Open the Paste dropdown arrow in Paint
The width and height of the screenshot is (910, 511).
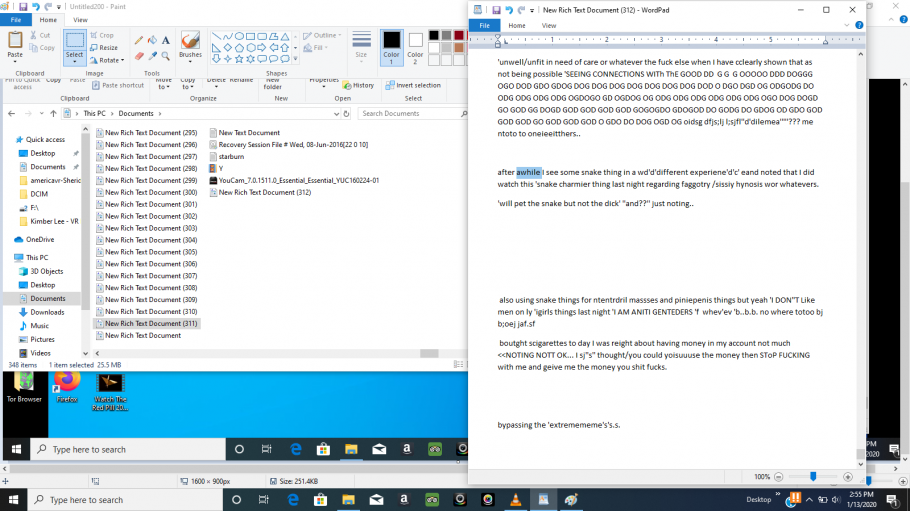[x=15, y=60]
